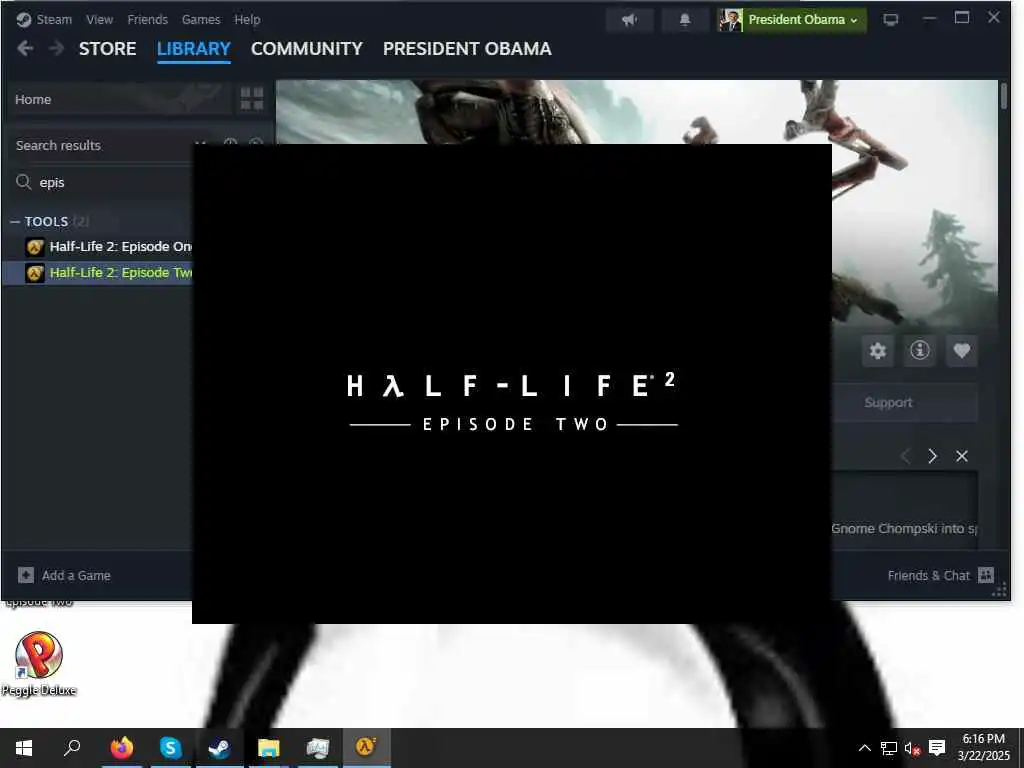
Task: Collapse the TOOLS category
Action: pyautogui.click(x=14, y=221)
